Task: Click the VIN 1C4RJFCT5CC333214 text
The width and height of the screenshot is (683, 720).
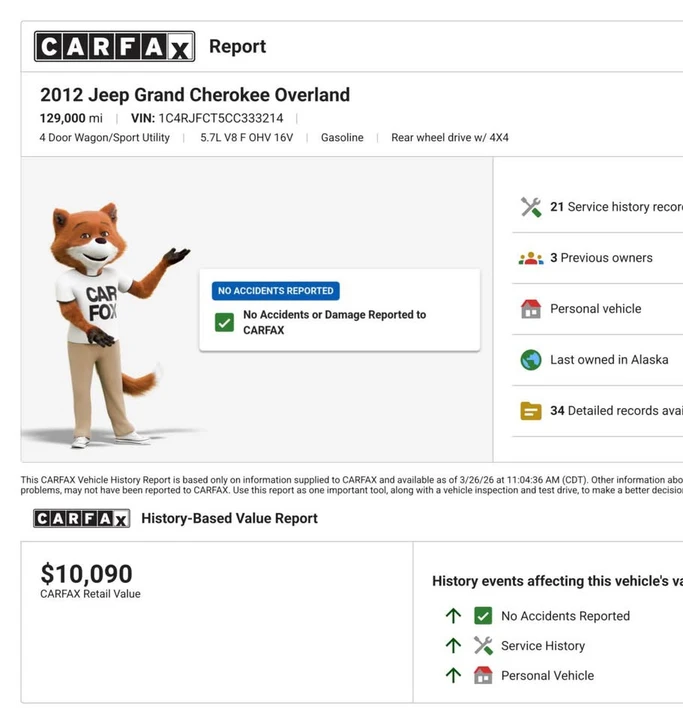Action: click(x=207, y=118)
